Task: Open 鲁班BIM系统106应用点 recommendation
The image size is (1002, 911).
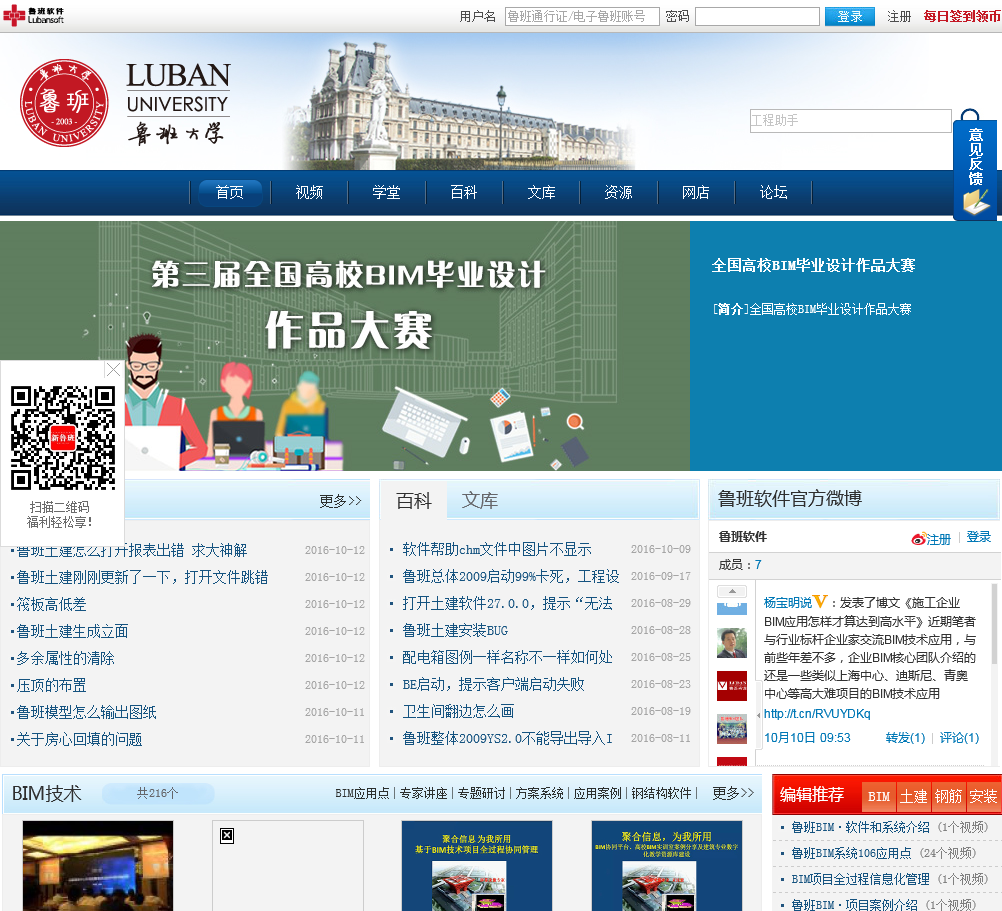Action: (x=851, y=854)
